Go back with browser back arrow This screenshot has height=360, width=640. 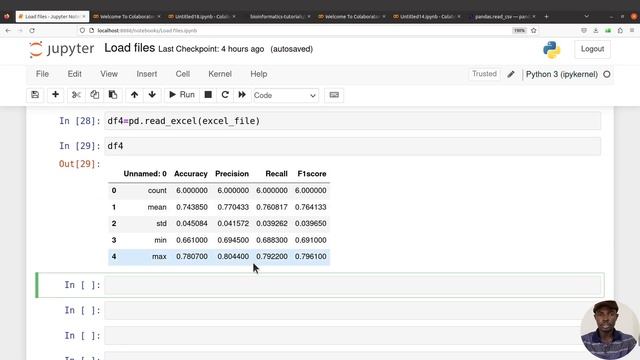(8, 31)
